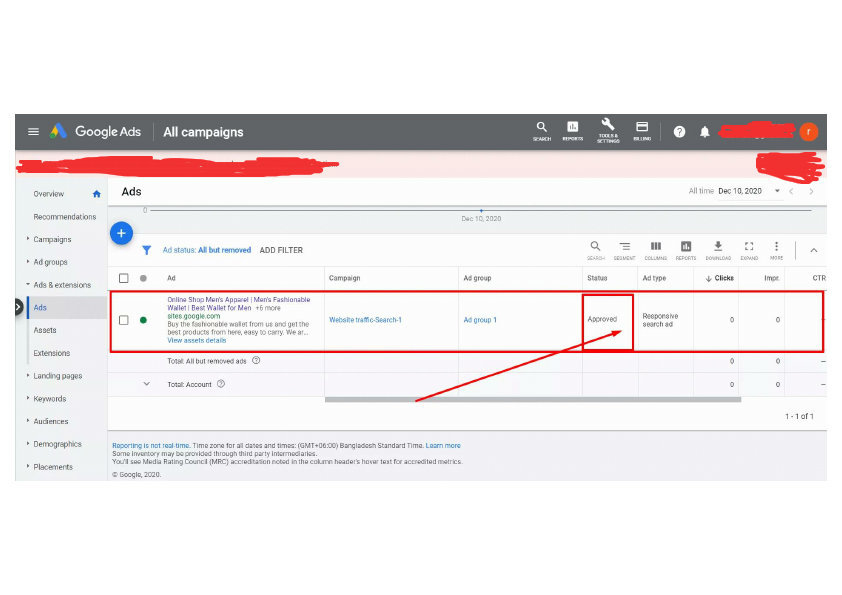Open the hamburger main menu
The image size is (842, 595).
click(x=33, y=132)
